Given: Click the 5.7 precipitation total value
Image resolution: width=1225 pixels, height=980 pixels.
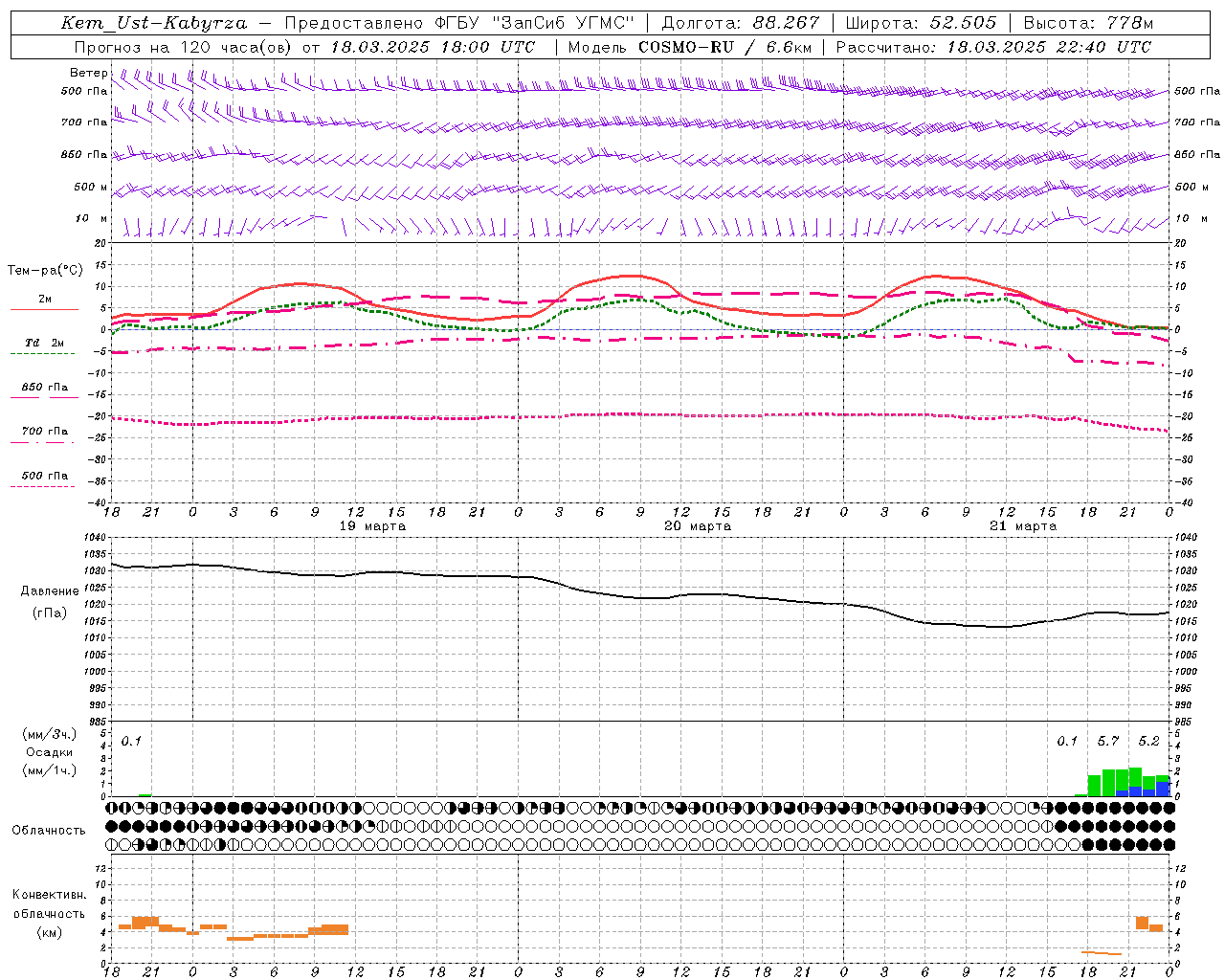Looking at the screenshot, I should pyautogui.click(x=1108, y=742).
